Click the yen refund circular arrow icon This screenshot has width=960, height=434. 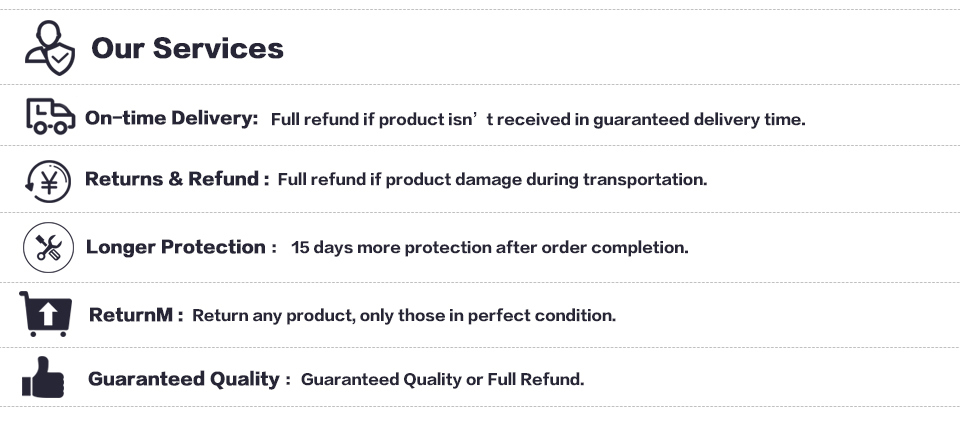[x=48, y=181]
